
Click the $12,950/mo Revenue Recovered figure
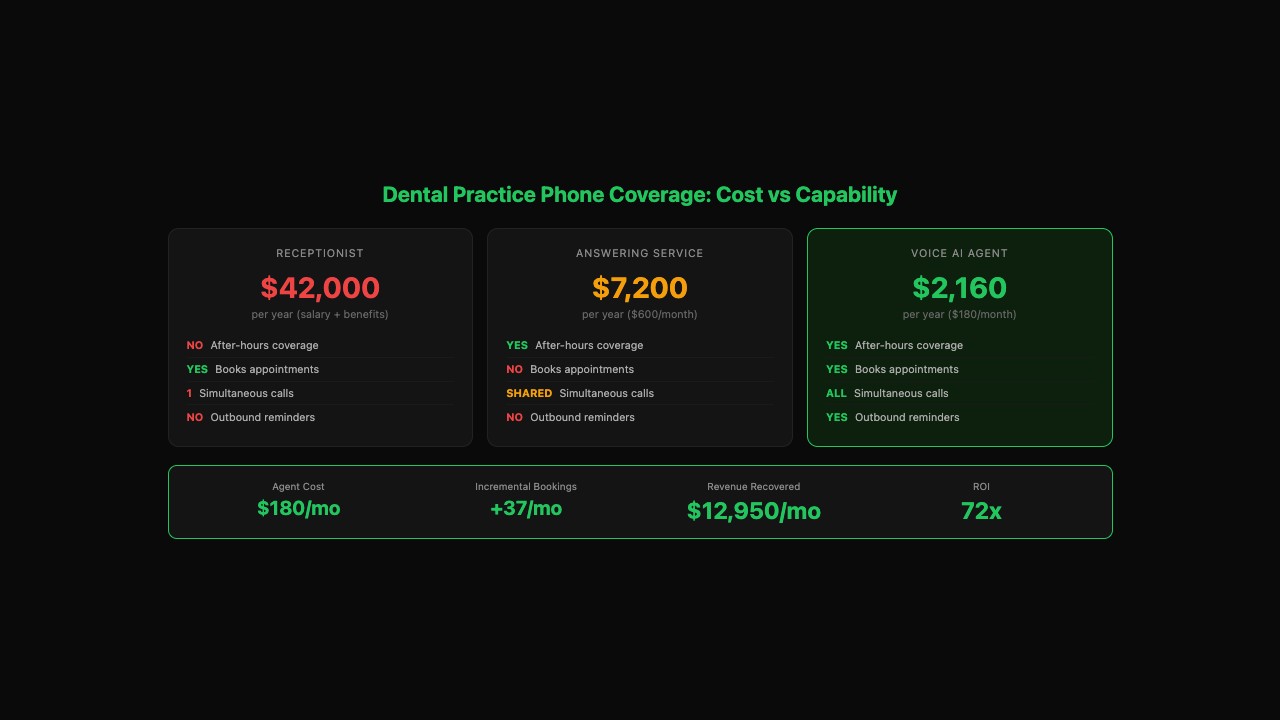tap(754, 510)
